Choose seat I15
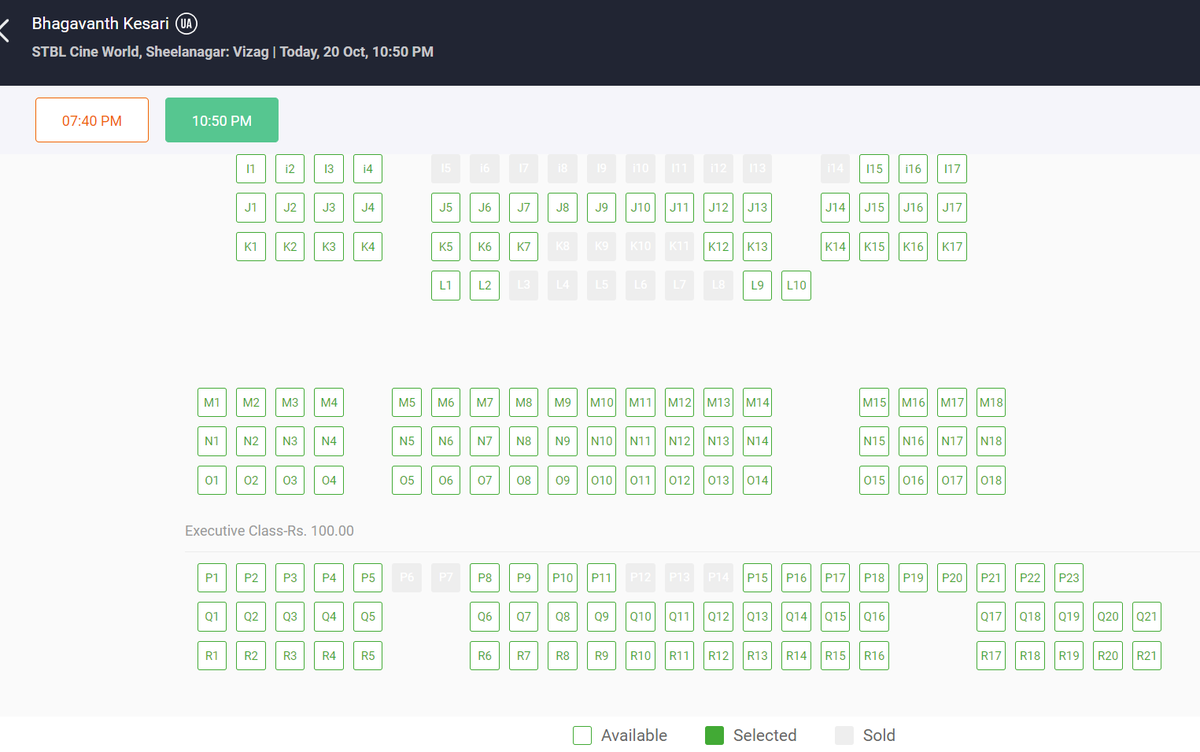Image resolution: width=1200 pixels, height=752 pixels. click(874, 169)
